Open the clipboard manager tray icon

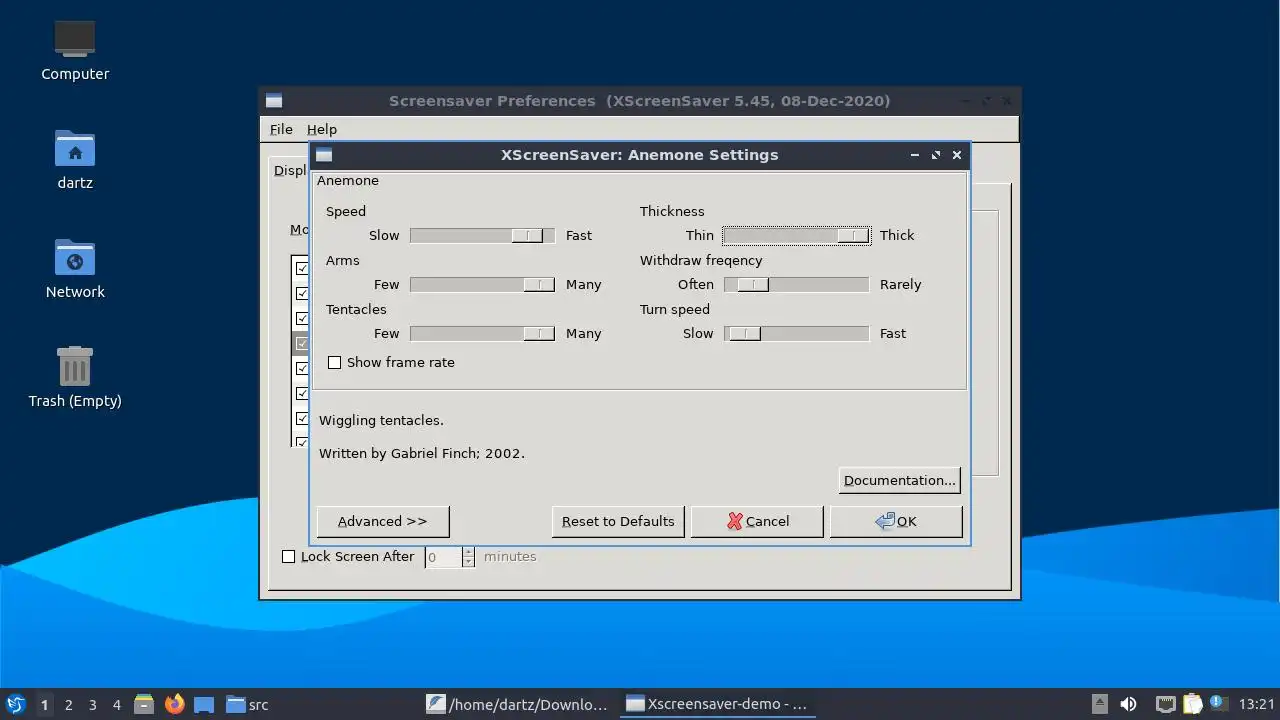tap(1193, 704)
